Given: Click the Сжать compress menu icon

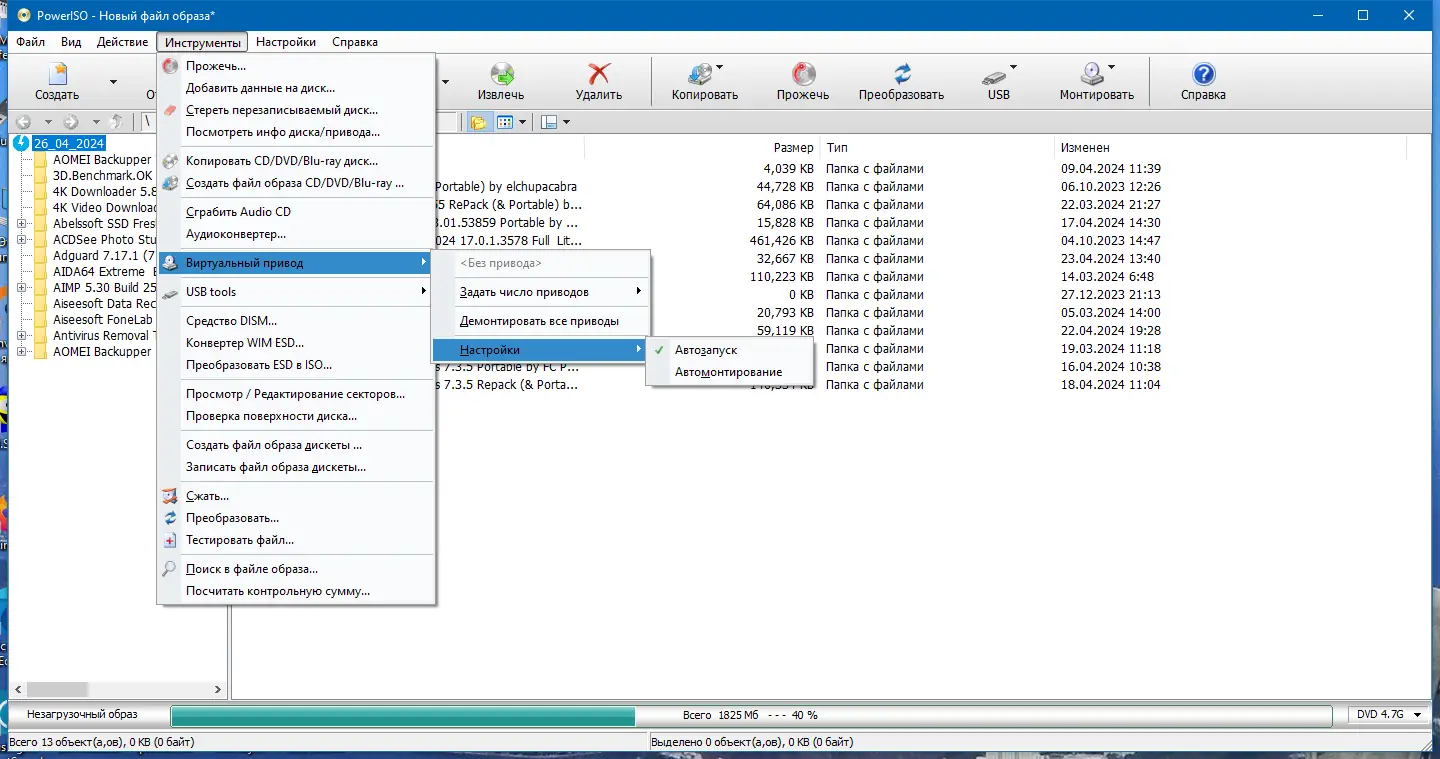Looking at the screenshot, I should [170, 496].
